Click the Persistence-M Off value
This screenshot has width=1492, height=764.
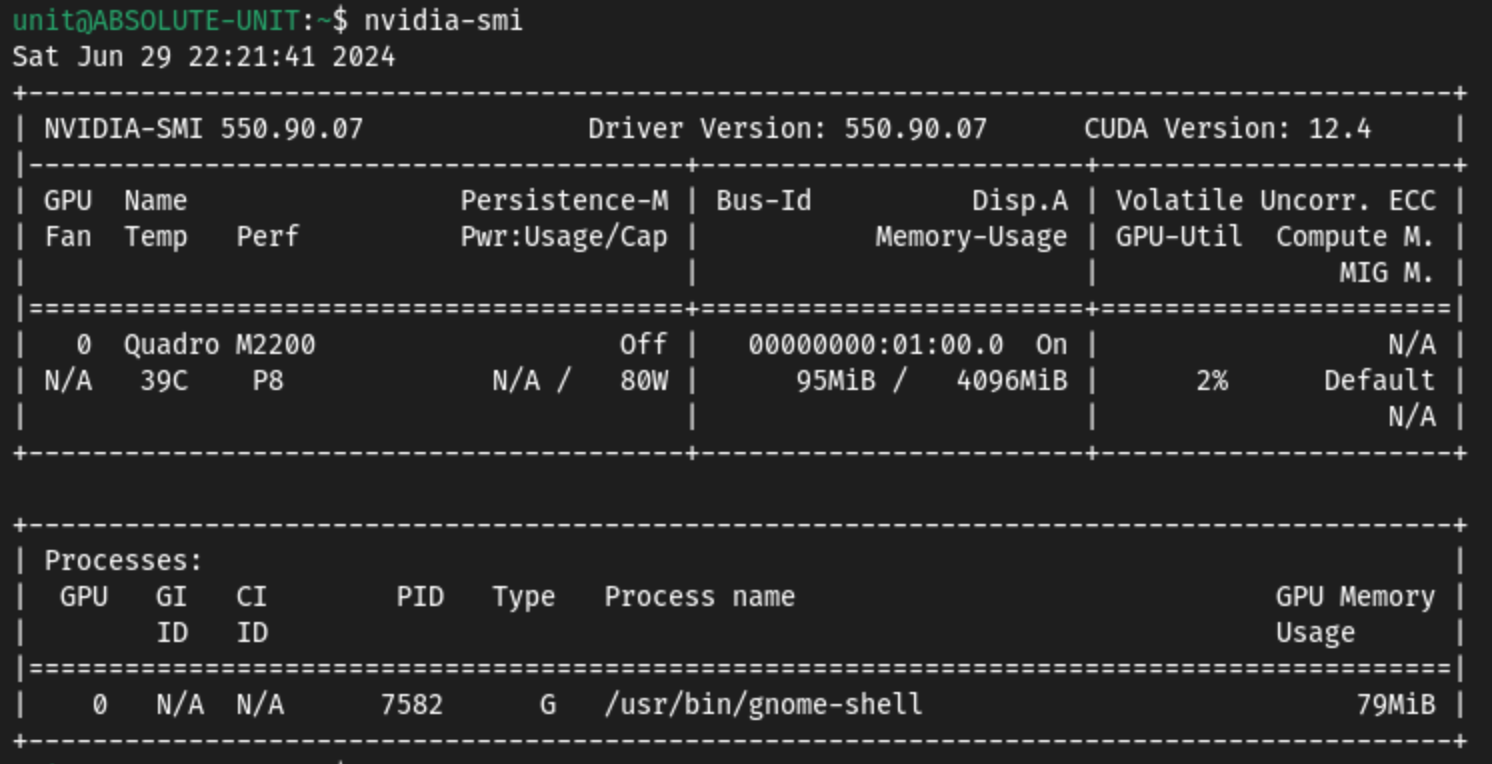[x=643, y=345]
